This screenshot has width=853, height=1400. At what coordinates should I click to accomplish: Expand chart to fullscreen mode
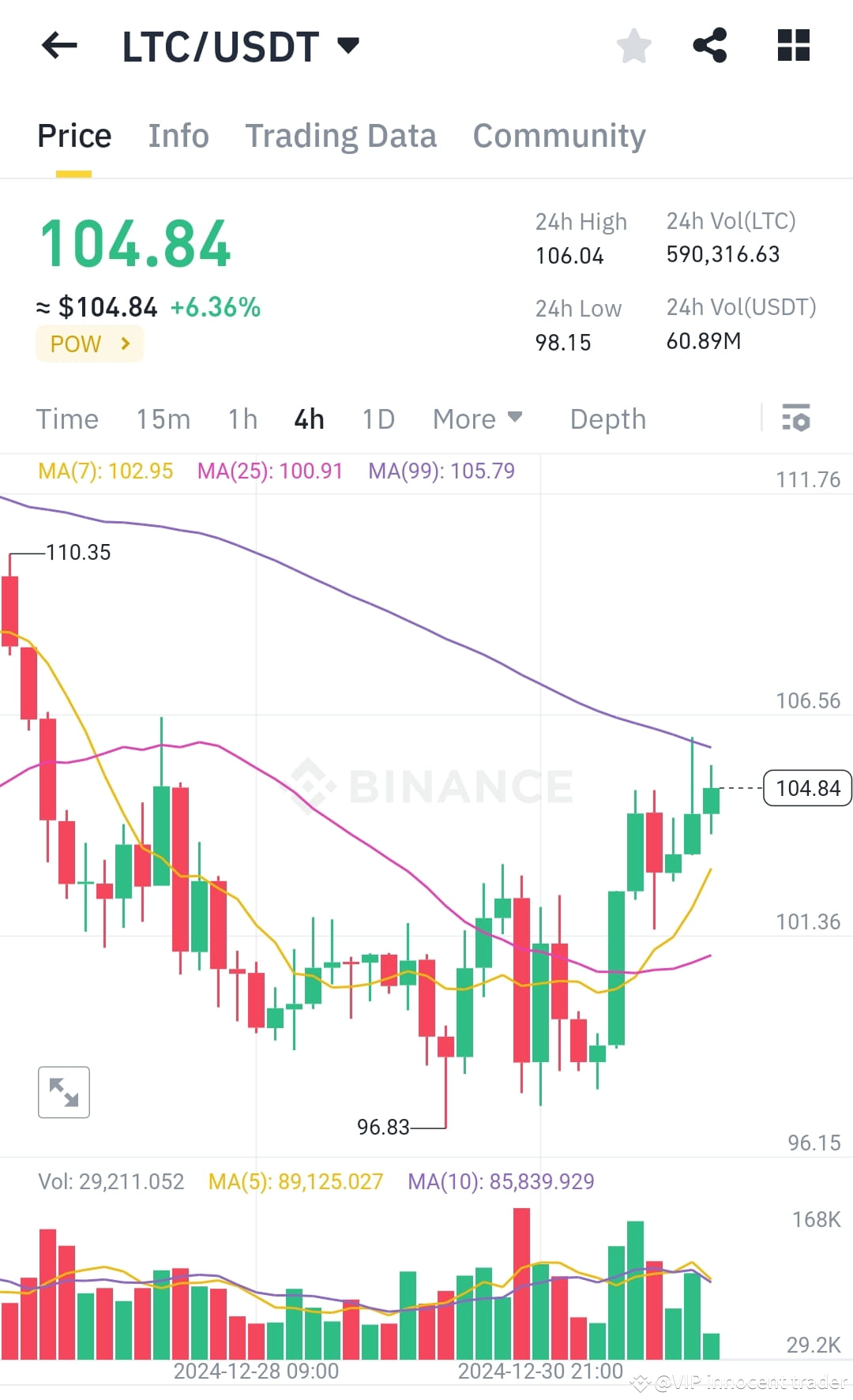pyautogui.click(x=63, y=1092)
